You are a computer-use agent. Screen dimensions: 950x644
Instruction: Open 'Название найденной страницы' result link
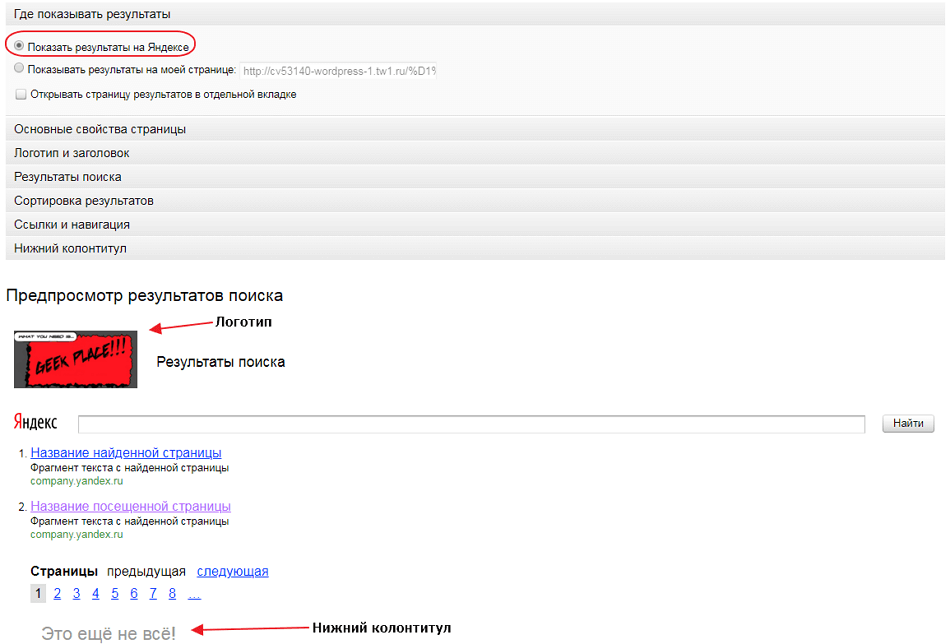126,453
